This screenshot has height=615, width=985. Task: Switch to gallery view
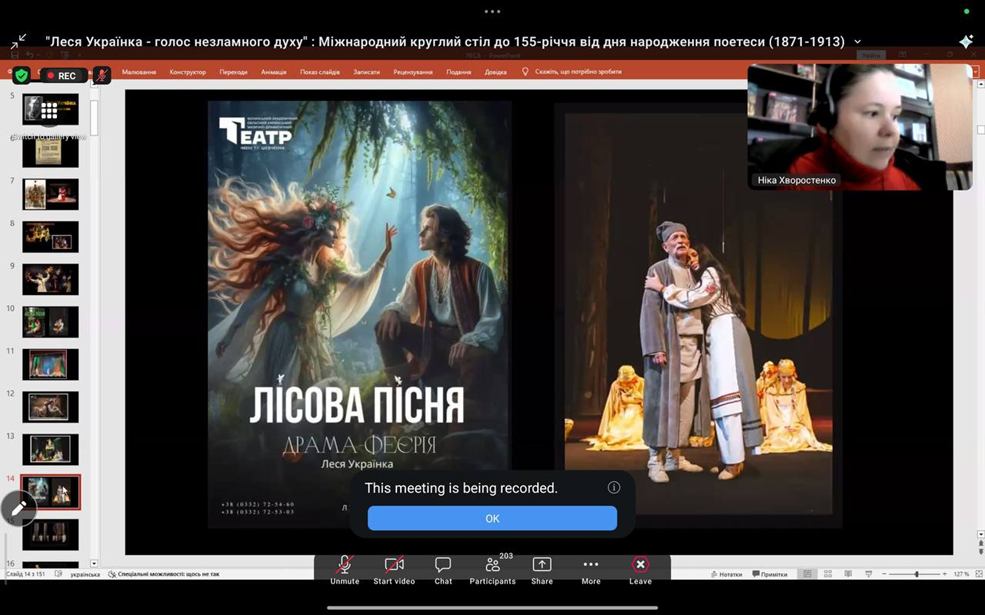pos(49,111)
